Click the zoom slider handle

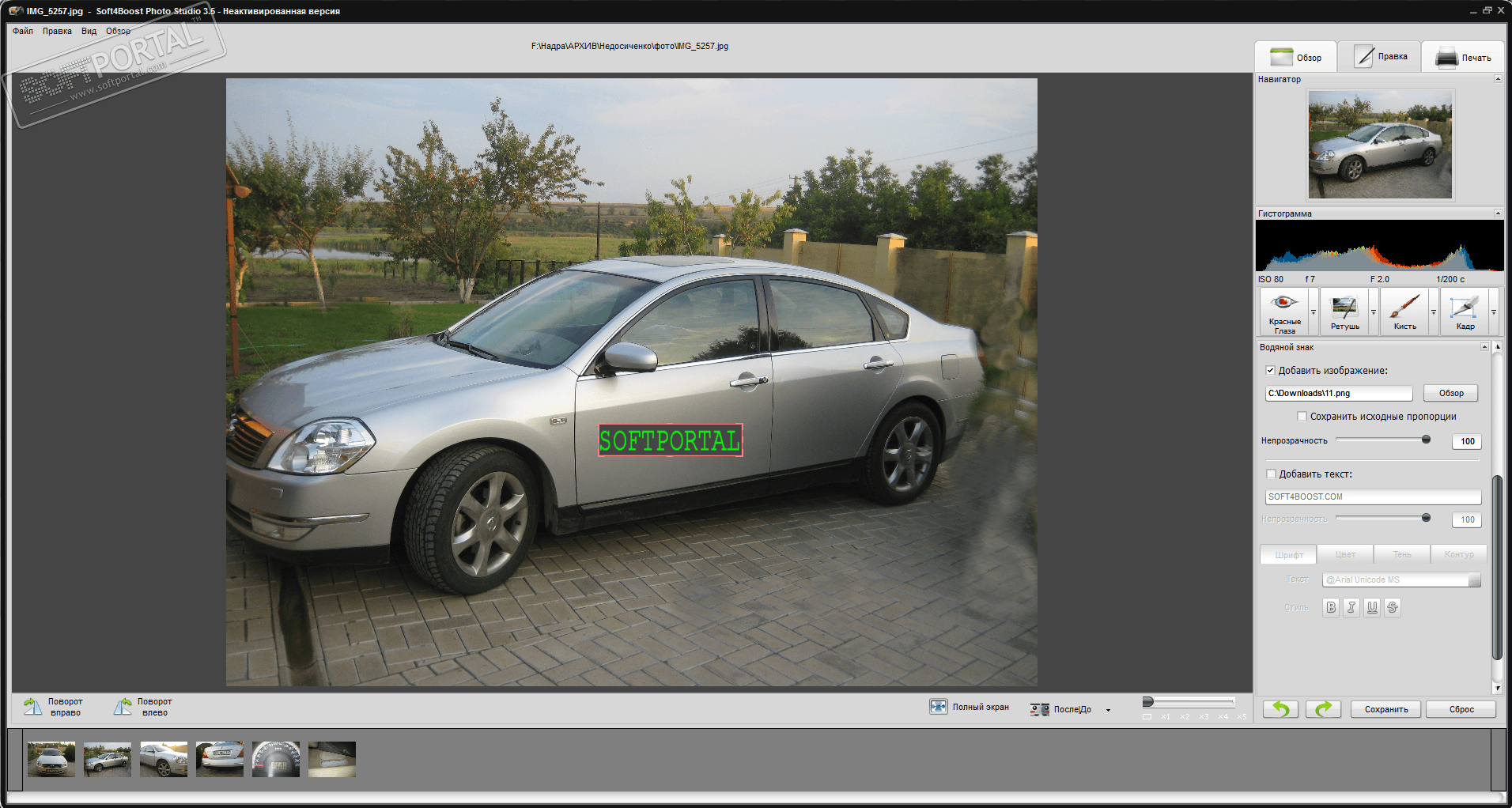click(1148, 701)
